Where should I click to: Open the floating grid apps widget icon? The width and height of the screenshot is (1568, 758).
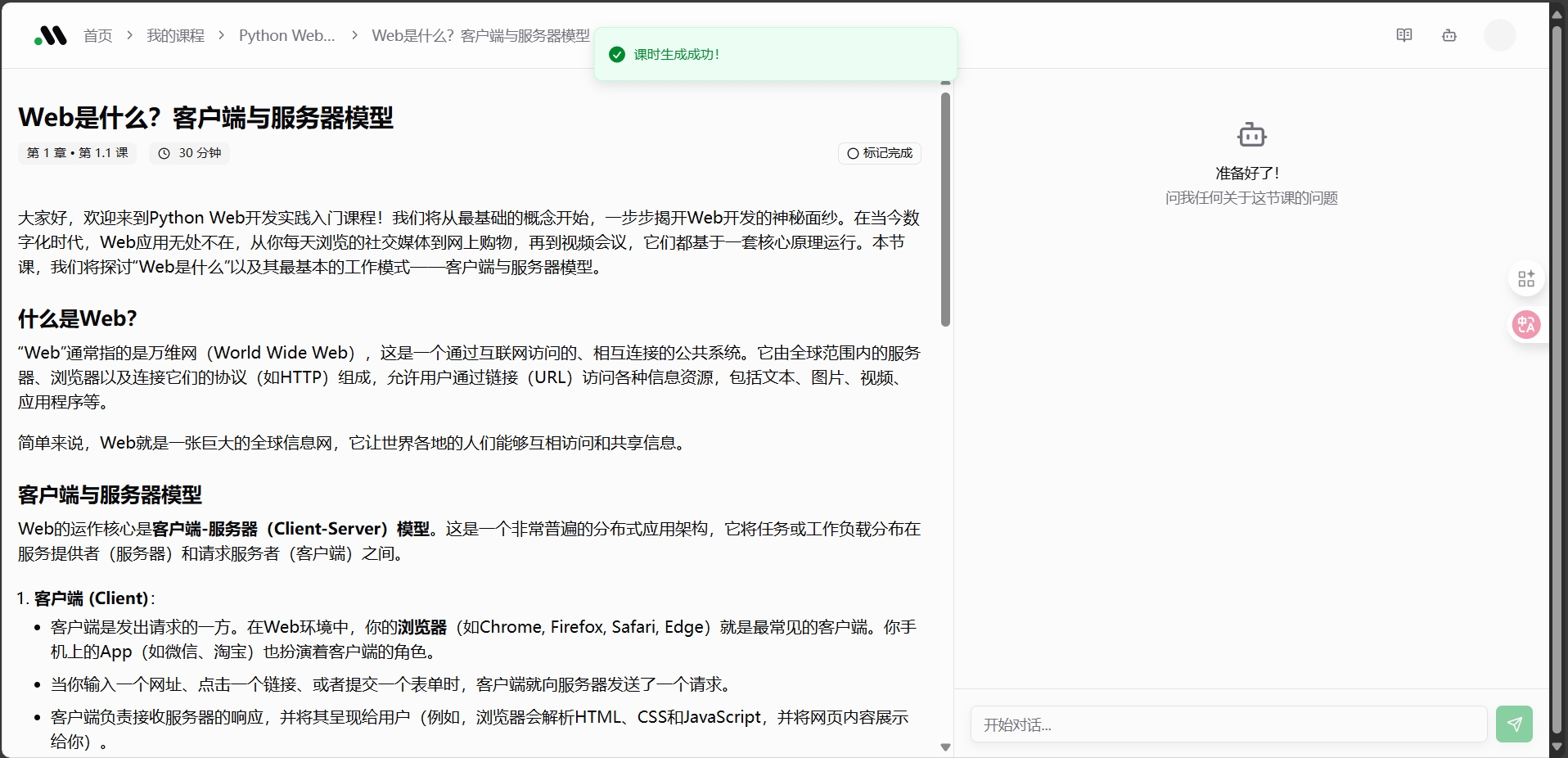(x=1526, y=279)
